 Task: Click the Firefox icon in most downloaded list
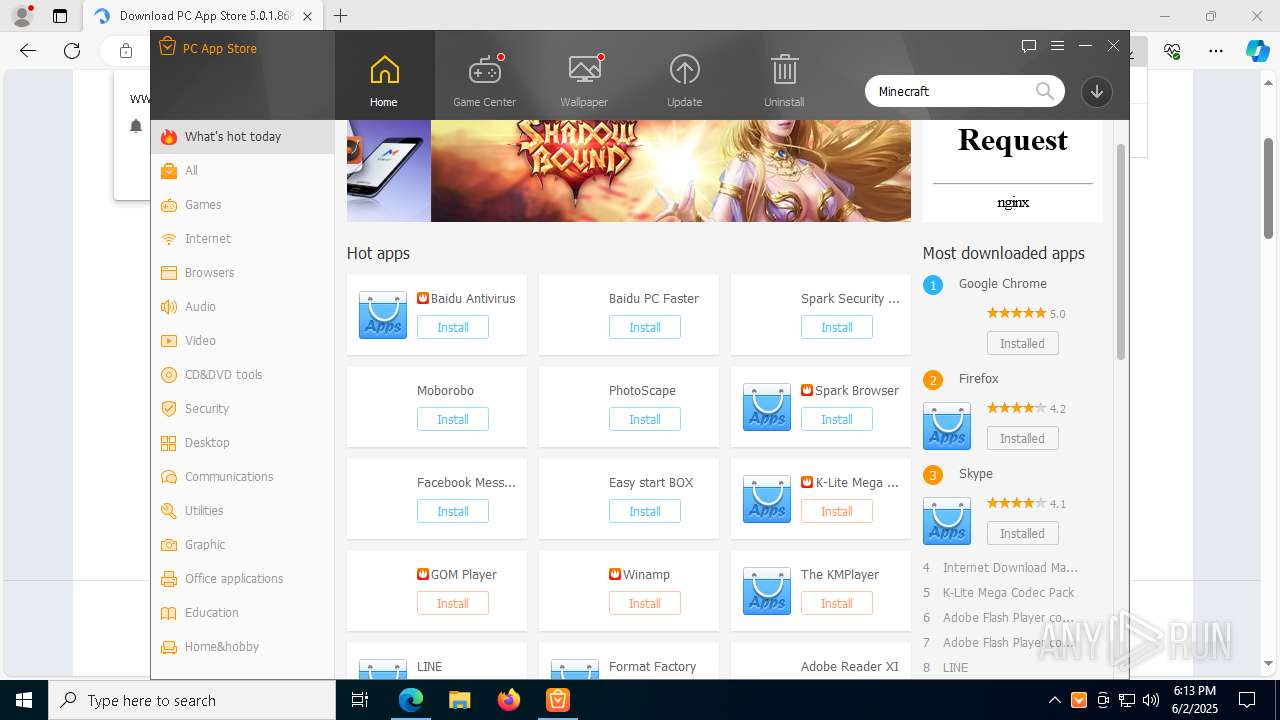tap(947, 426)
